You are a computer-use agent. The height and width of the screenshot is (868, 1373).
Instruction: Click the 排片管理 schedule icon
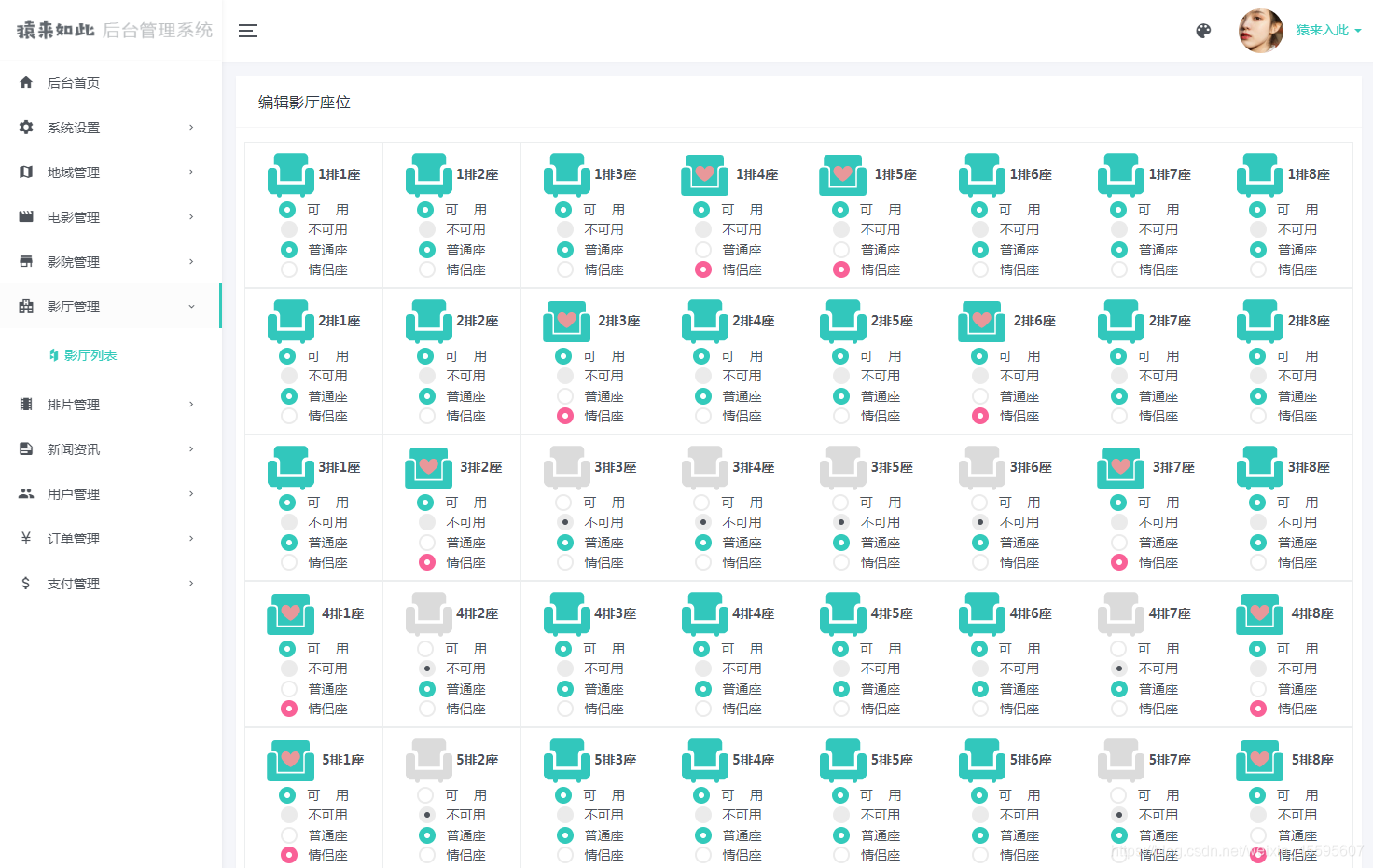(x=26, y=405)
